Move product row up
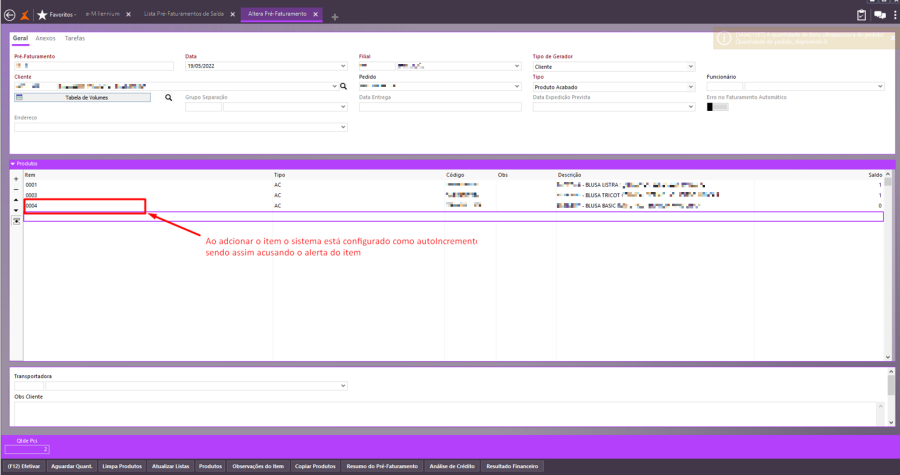Image resolution: width=900 pixels, height=475 pixels. coord(16,200)
